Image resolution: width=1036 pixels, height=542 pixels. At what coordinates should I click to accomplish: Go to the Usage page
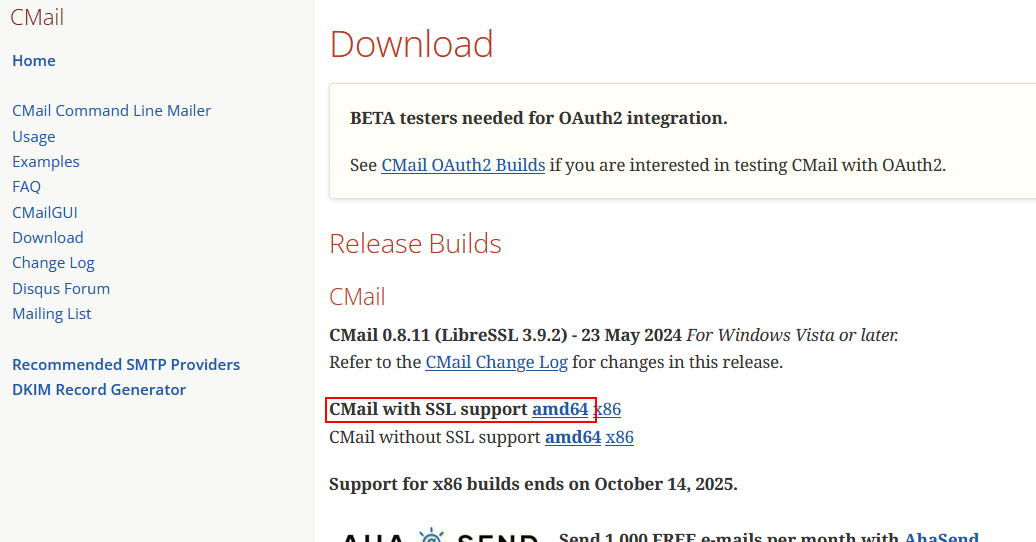click(34, 137)
